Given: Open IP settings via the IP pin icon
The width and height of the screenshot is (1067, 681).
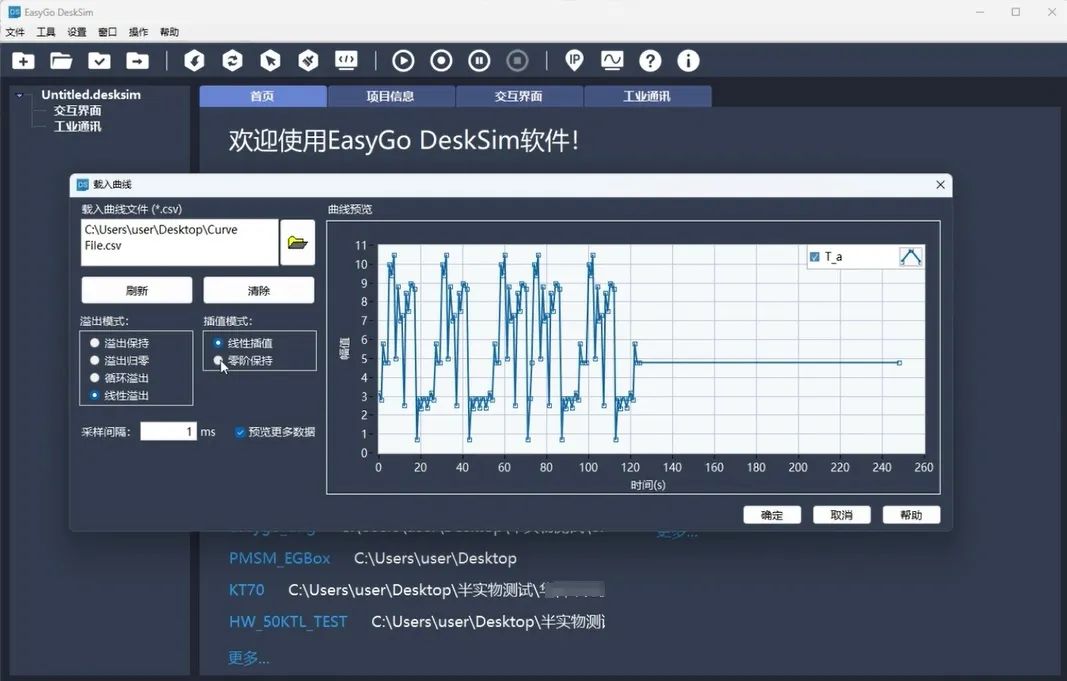Looking at the screenshot, I should [x=574, y=61].
